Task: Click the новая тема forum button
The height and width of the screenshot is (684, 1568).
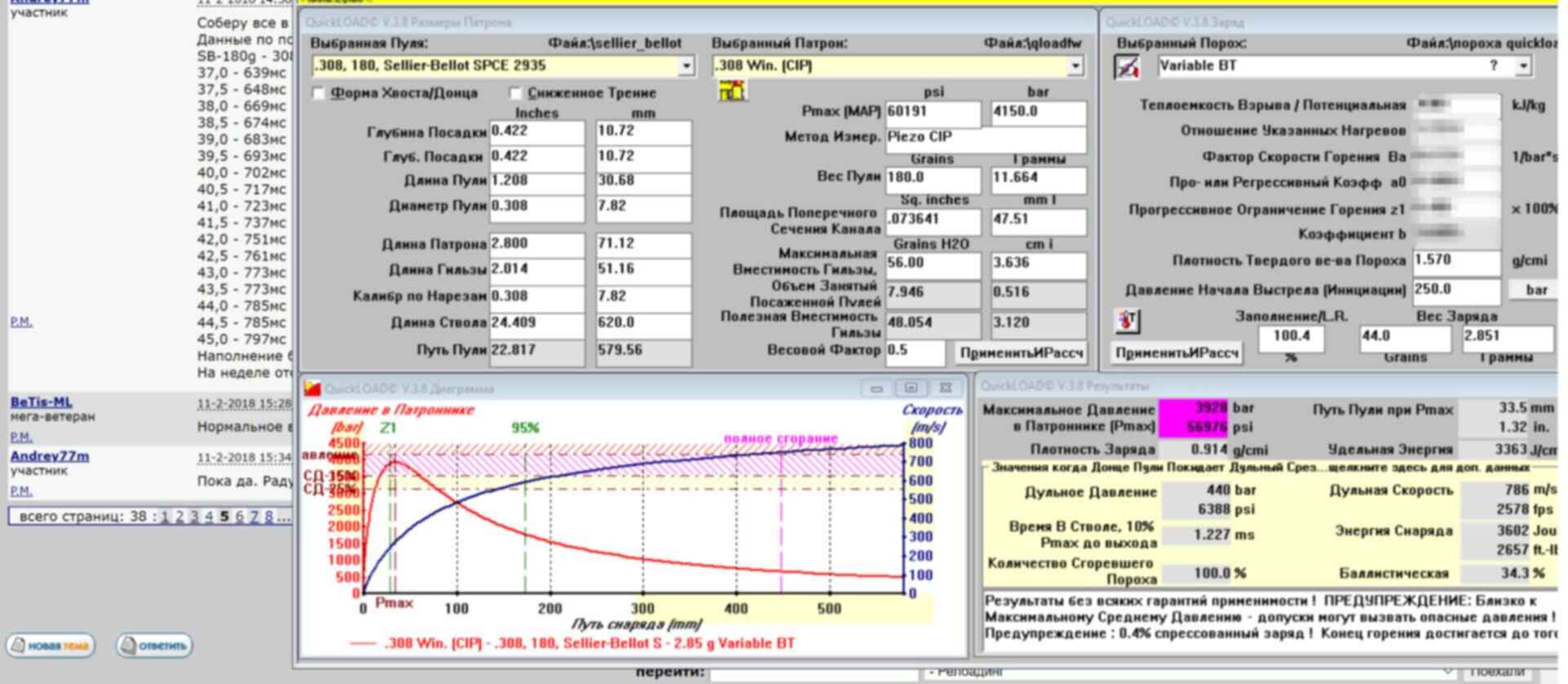Action: (51, 646)
